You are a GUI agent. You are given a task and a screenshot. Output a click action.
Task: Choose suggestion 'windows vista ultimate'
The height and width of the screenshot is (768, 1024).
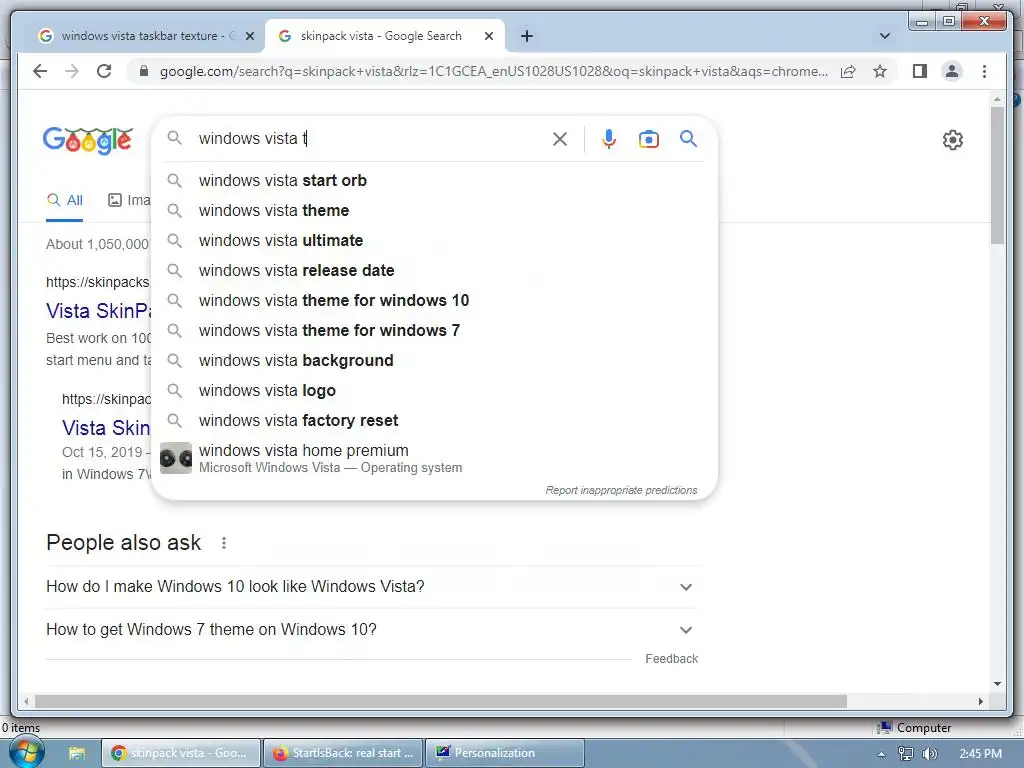(x=434, y=240)
